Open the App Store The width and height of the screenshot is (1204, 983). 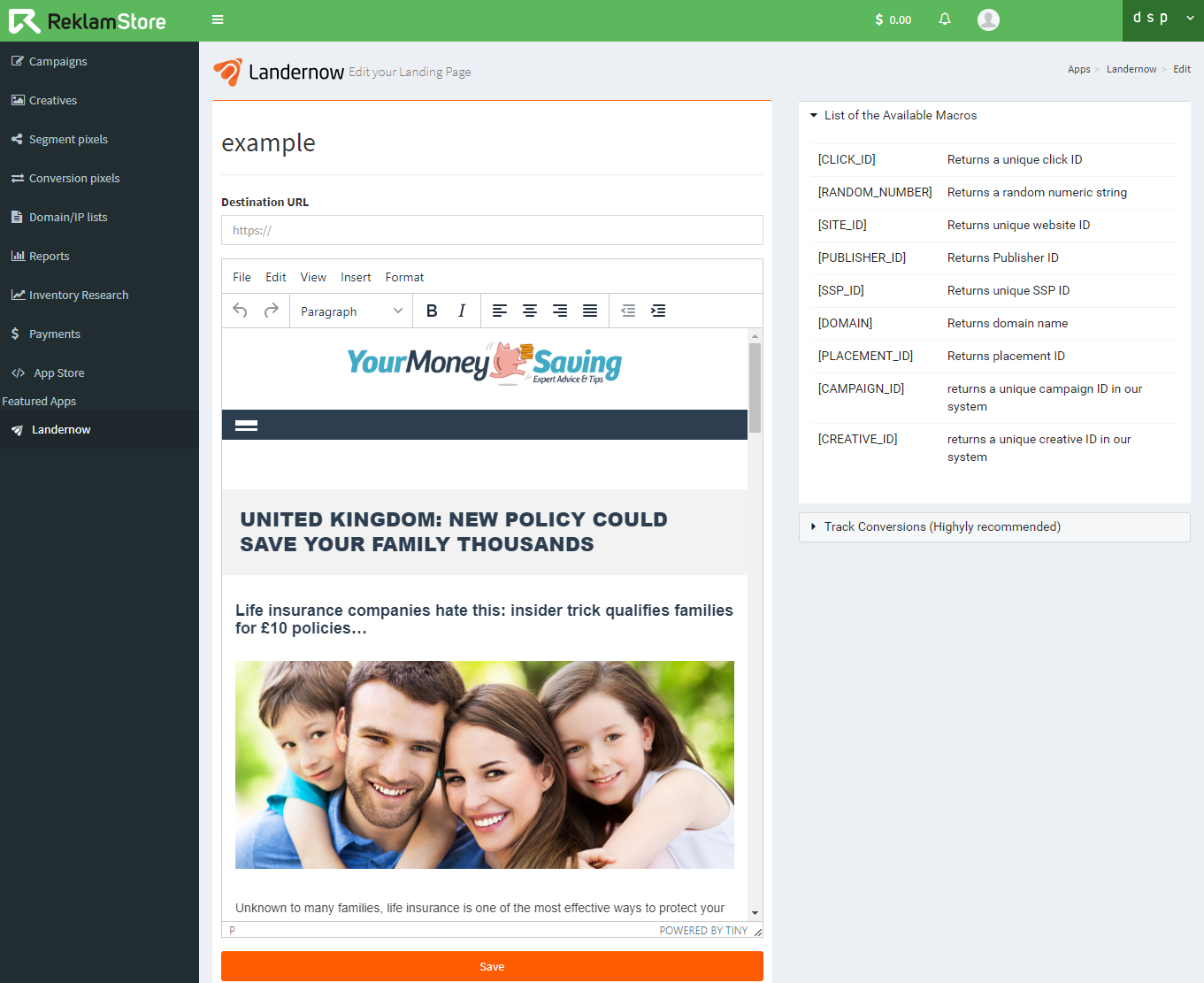pos(59,372)
